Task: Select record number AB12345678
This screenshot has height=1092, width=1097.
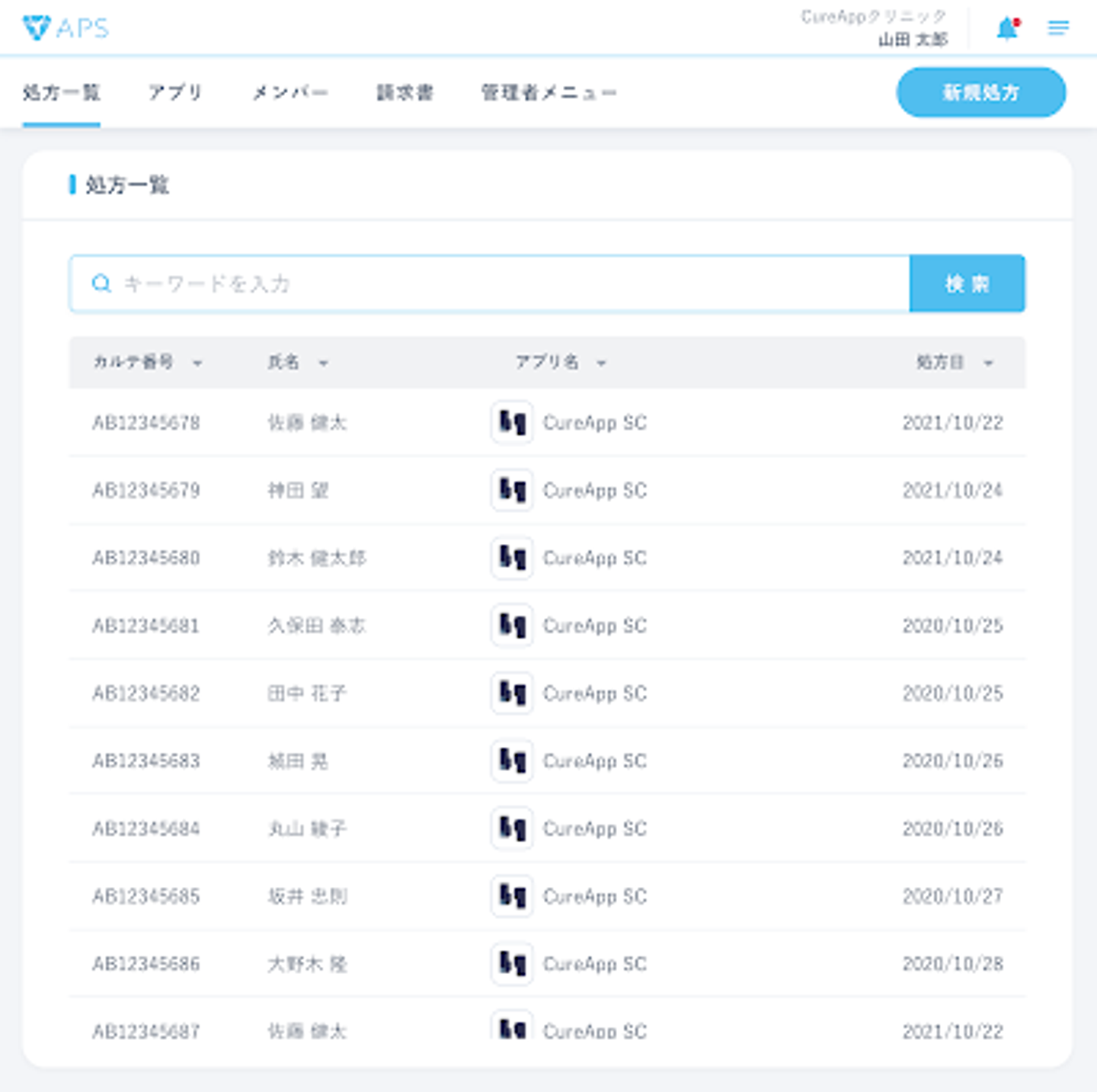Action: pyautogui.click(x=146, y=423)
